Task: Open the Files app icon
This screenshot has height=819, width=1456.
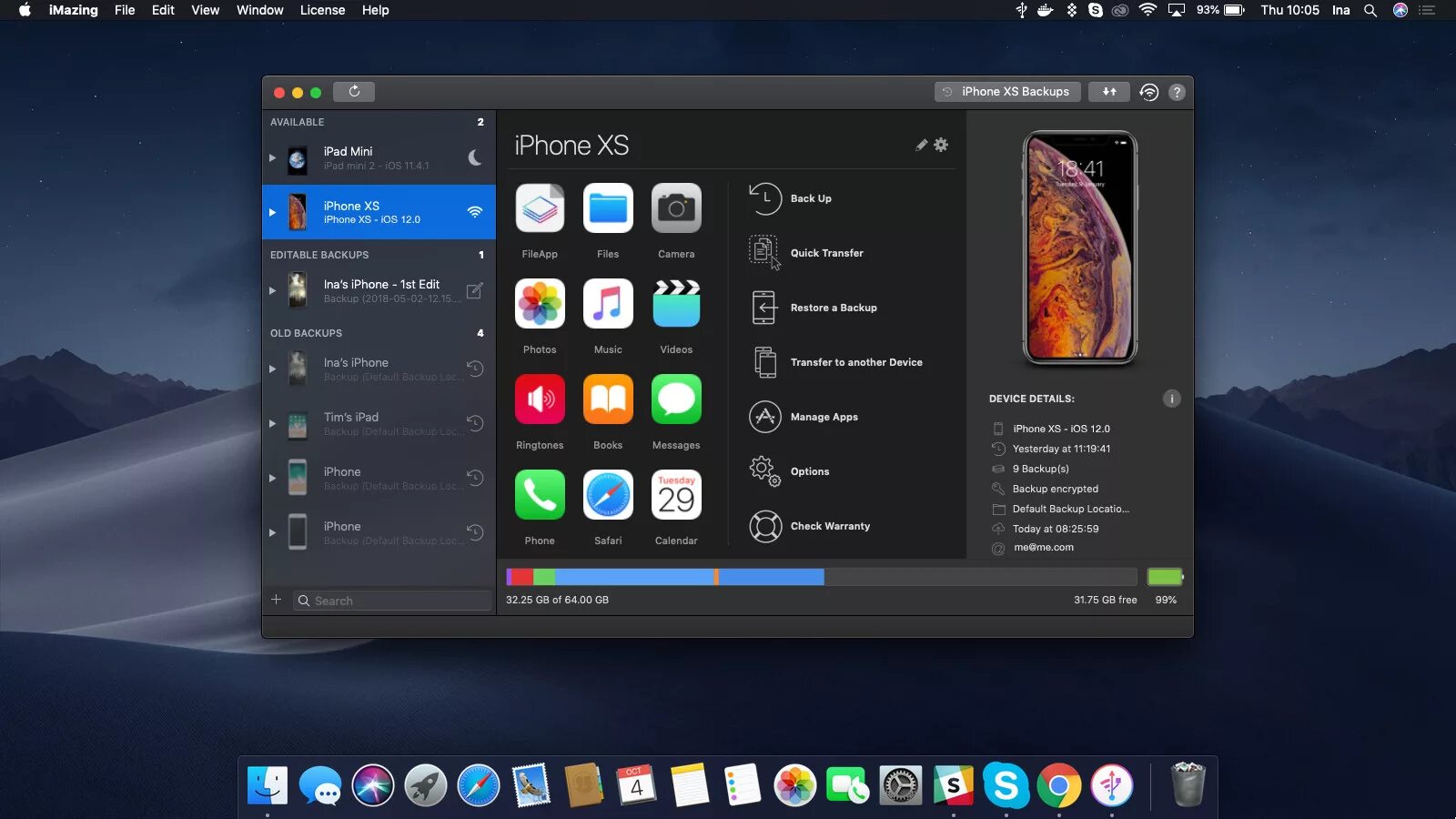Action: (608, 208)
